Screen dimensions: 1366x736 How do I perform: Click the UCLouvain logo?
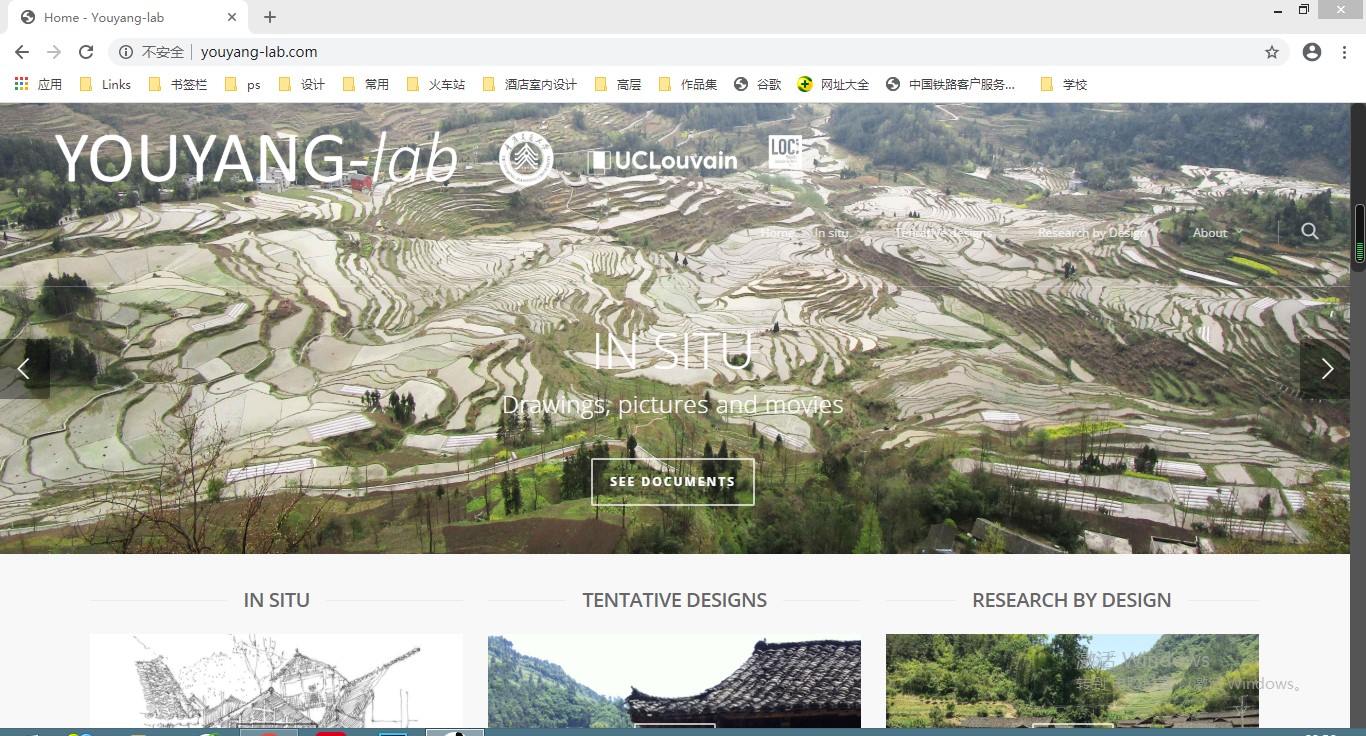(x=662, y=161)
